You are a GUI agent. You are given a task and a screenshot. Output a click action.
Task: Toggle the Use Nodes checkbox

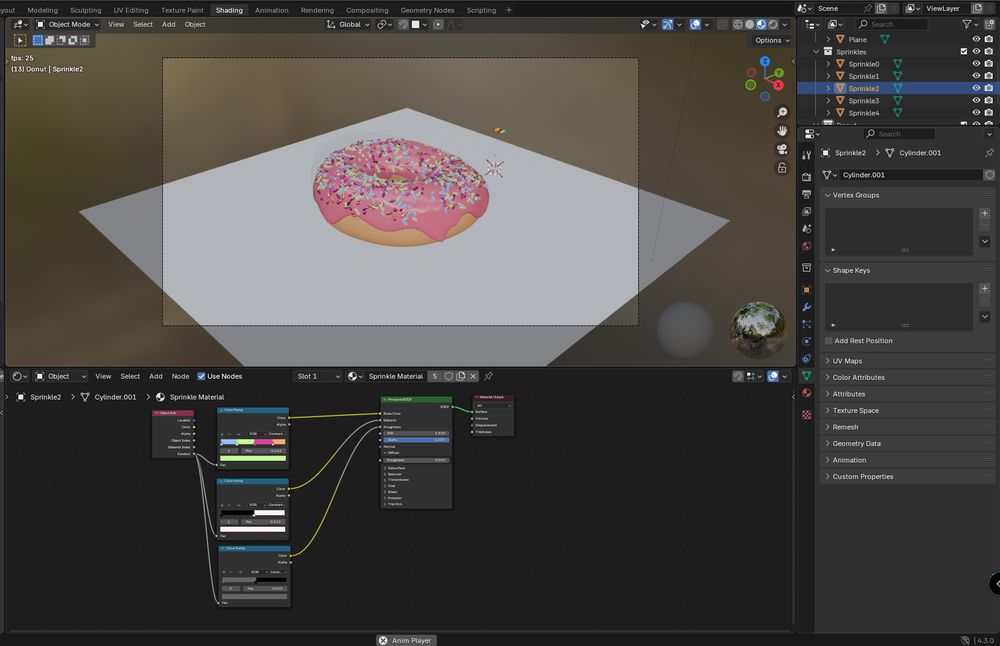202,376
